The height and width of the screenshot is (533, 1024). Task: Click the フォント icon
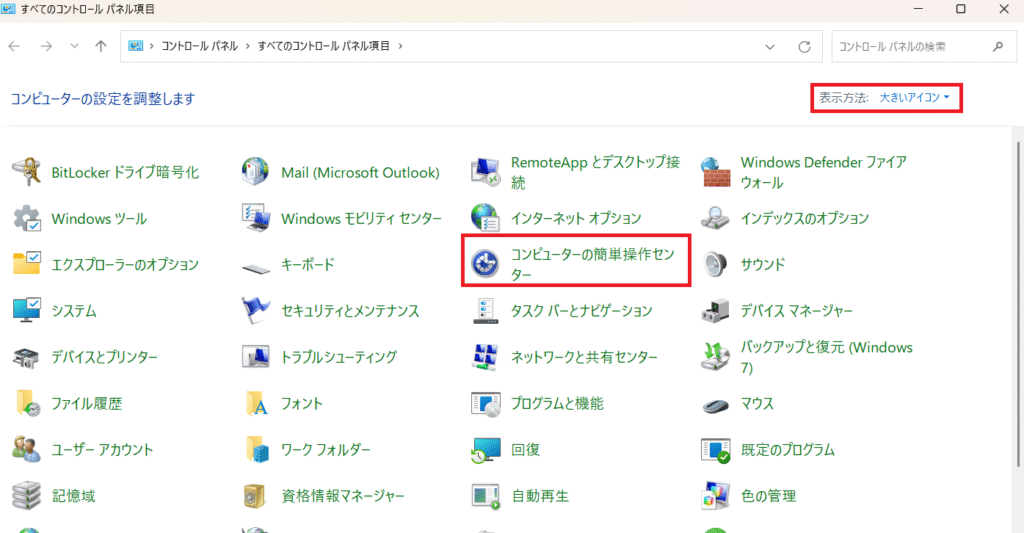coord(255,403)
